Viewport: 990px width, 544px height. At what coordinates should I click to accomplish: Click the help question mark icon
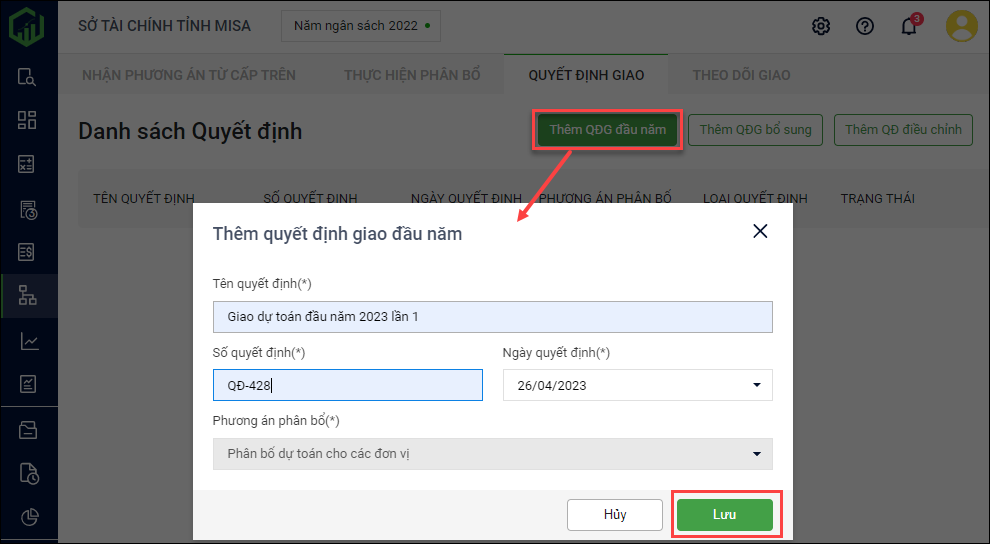coord(865,26)
